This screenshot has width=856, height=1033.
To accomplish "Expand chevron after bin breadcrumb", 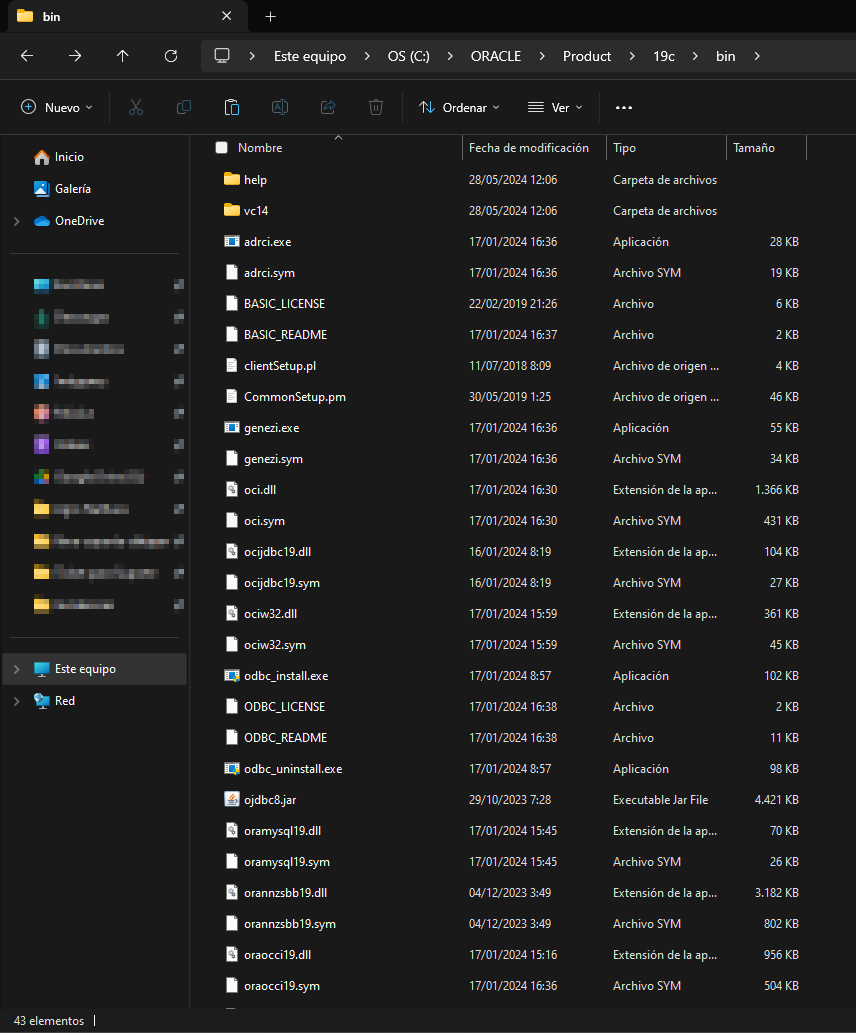I will pos(756,57).
